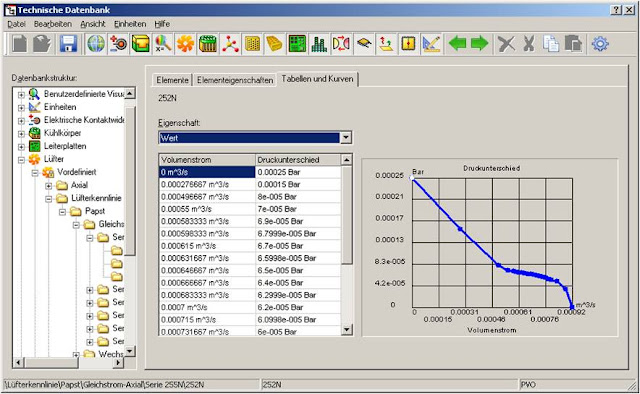
Task: Click the green bar chart toolbar icon
Action: [x=319, y=44]
